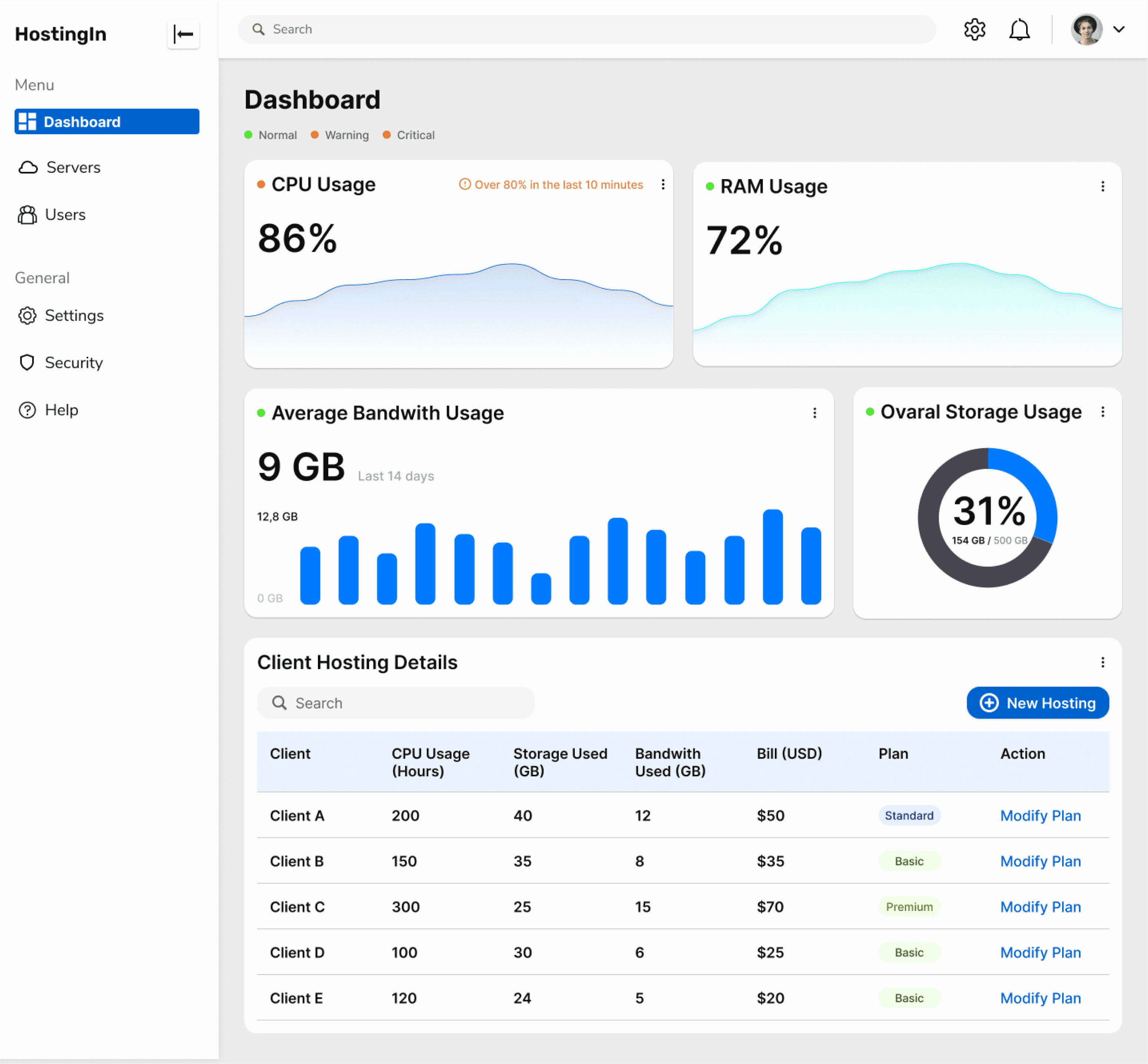Open the notifications bell
Screen dimensions: 1148x1064
tap(1019, 29)
